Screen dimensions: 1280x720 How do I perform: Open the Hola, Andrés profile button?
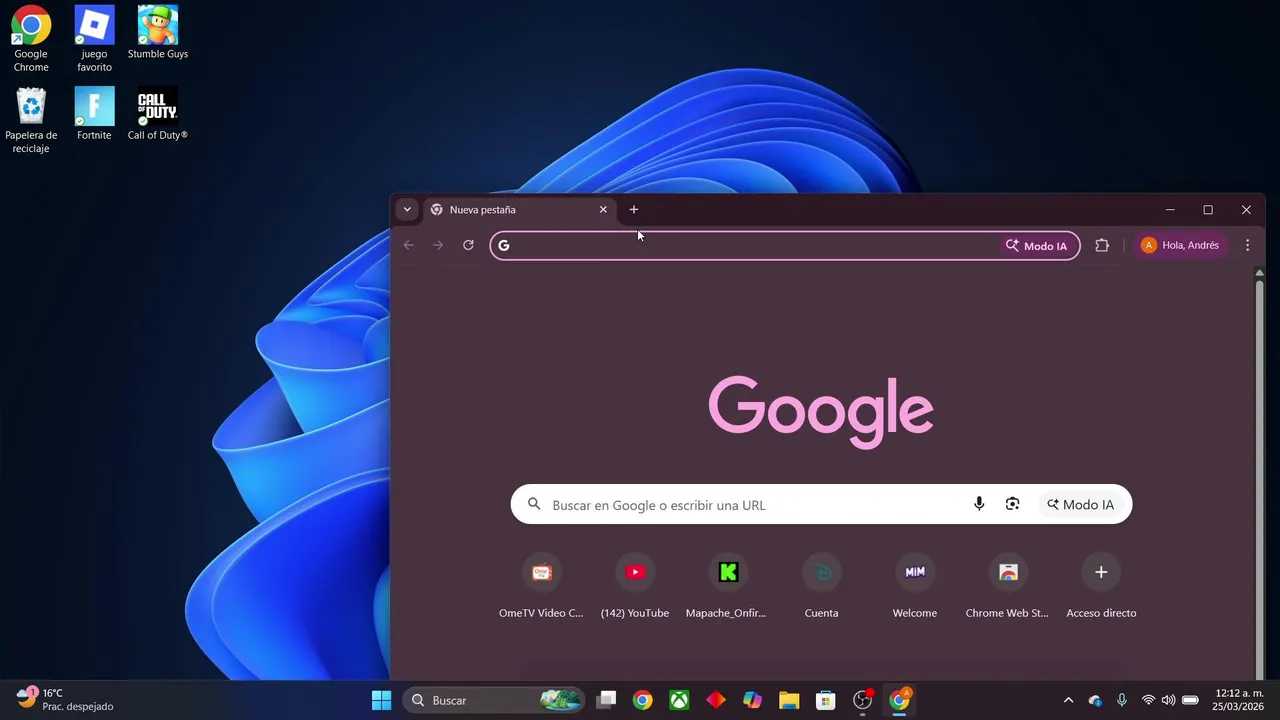(1181, 245)
